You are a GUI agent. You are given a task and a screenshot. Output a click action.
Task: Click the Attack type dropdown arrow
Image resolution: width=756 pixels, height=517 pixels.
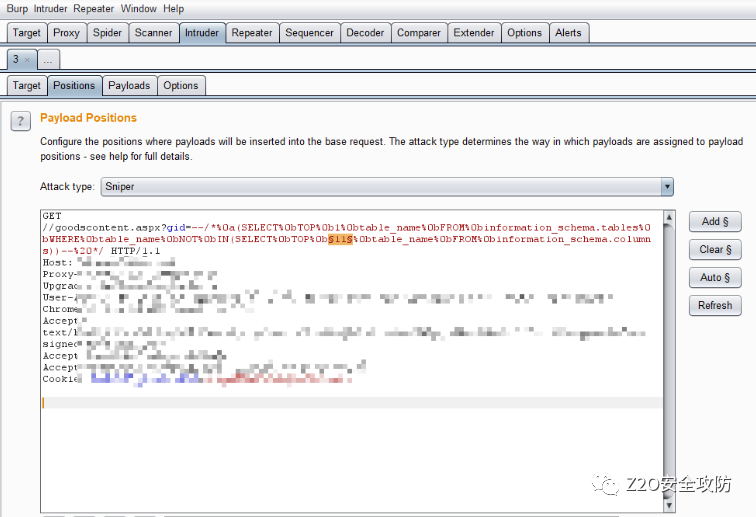[667, 187]
